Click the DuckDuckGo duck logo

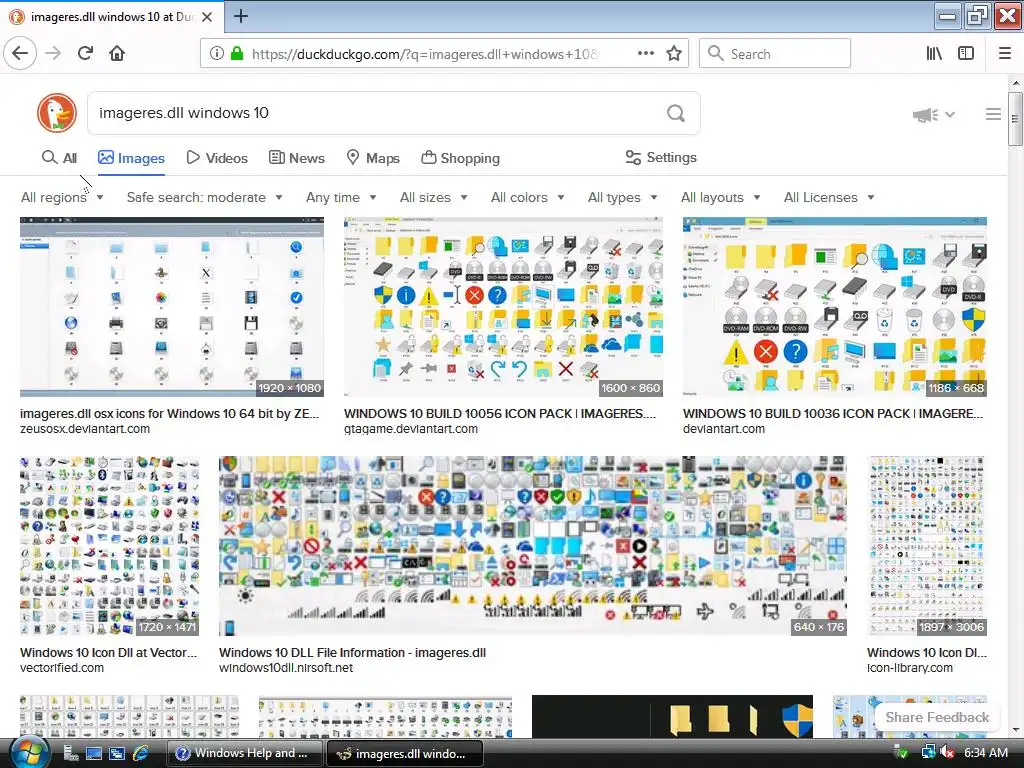(57, 113)
